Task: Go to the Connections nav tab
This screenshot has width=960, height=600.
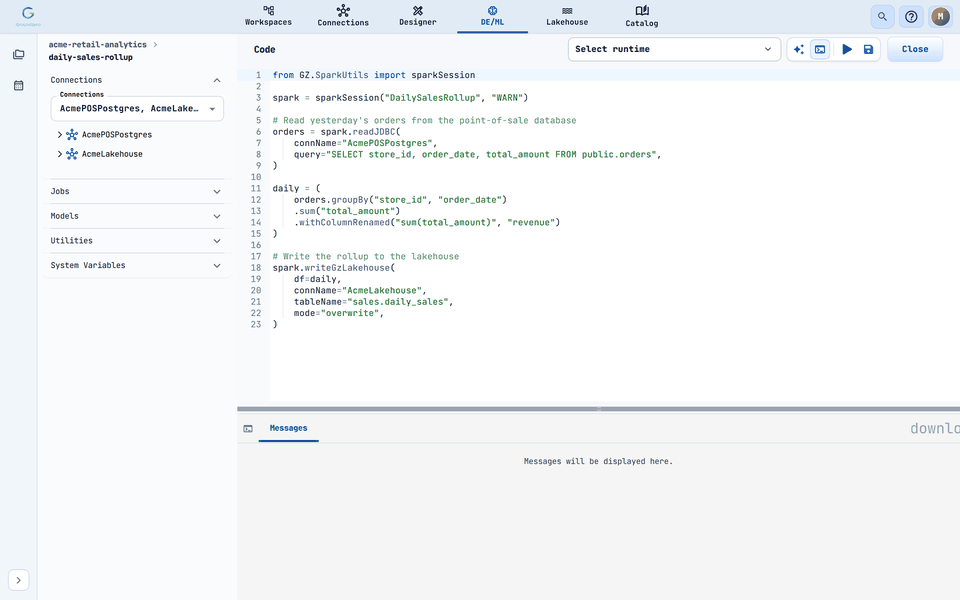Action: 343,16
